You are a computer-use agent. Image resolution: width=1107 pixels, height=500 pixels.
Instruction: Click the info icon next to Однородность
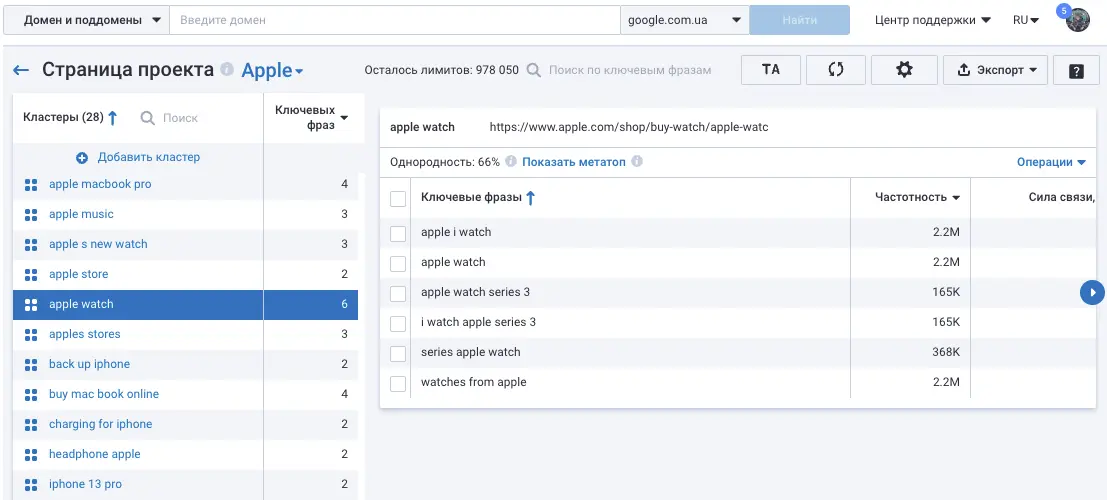pos(511,162)
